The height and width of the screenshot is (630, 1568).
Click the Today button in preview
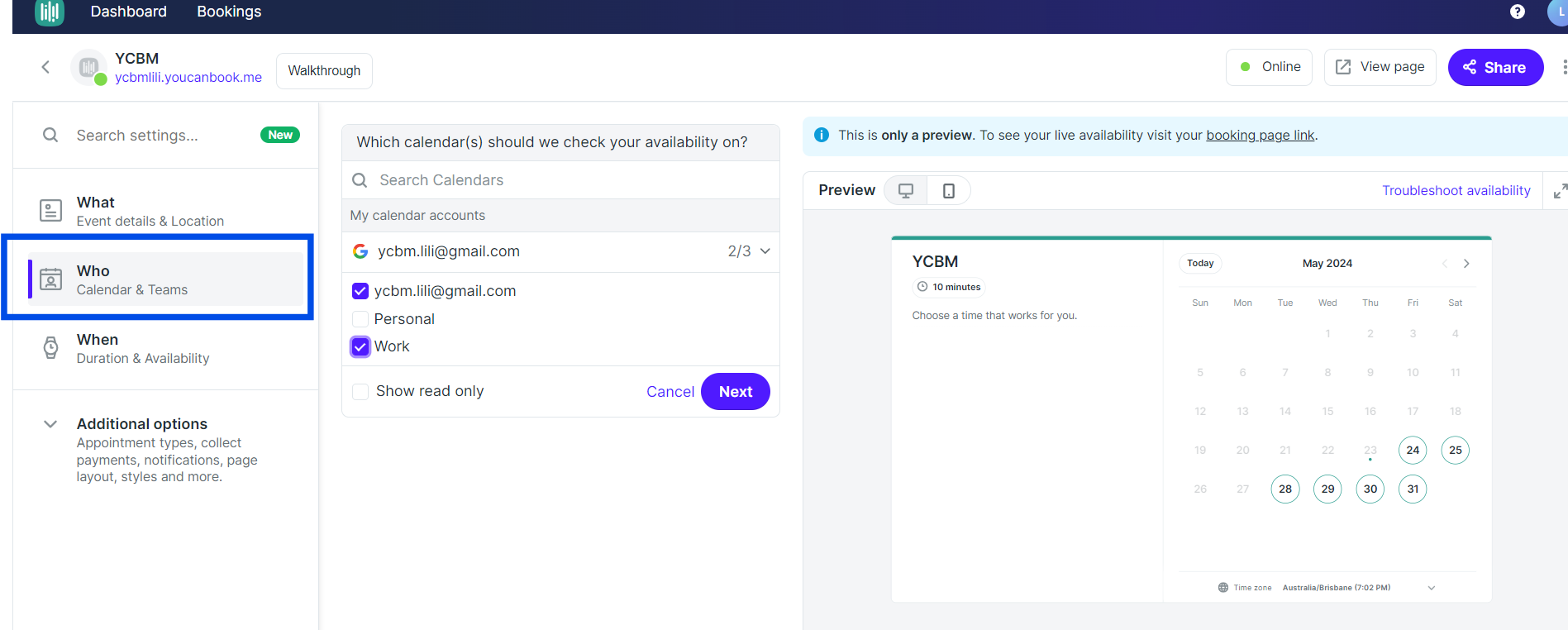click(1200, 263)
